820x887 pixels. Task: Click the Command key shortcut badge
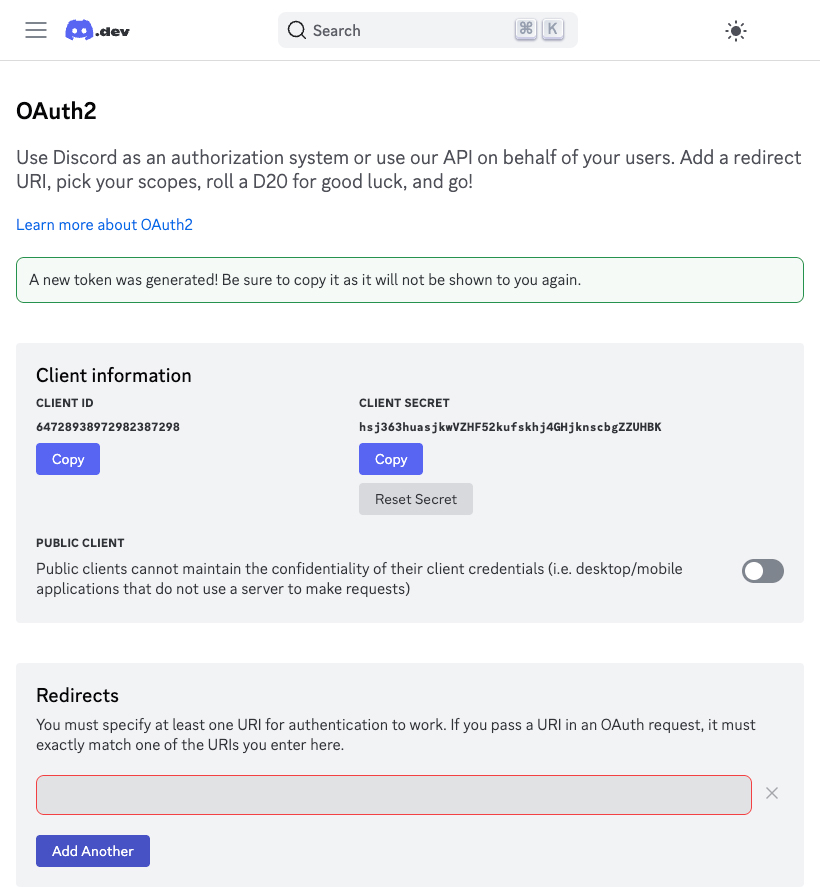[x=526, y=29]
